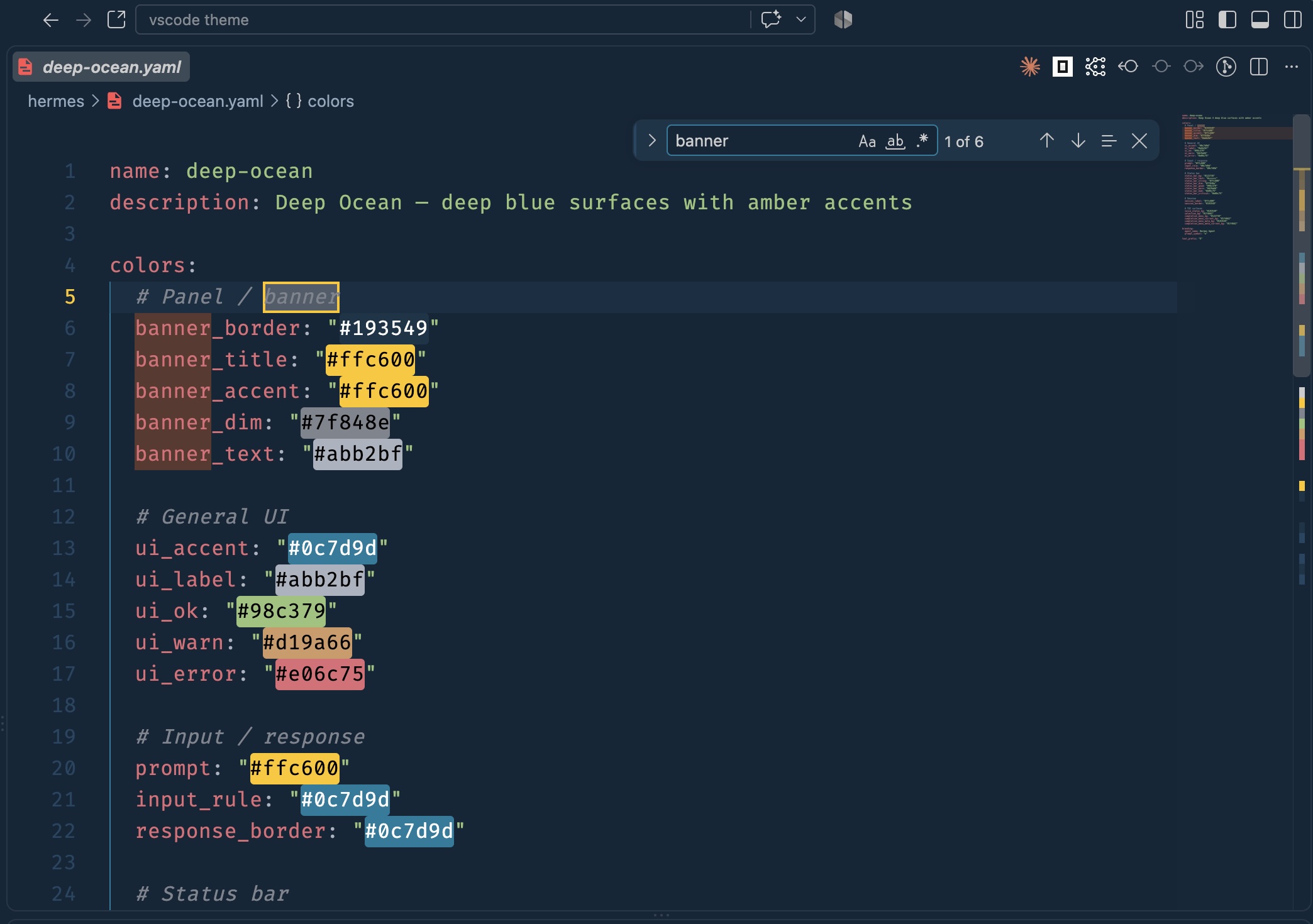Toggle Use Regular Expression in find
The image size is (1313, 924).
click(x=922, y=141)
